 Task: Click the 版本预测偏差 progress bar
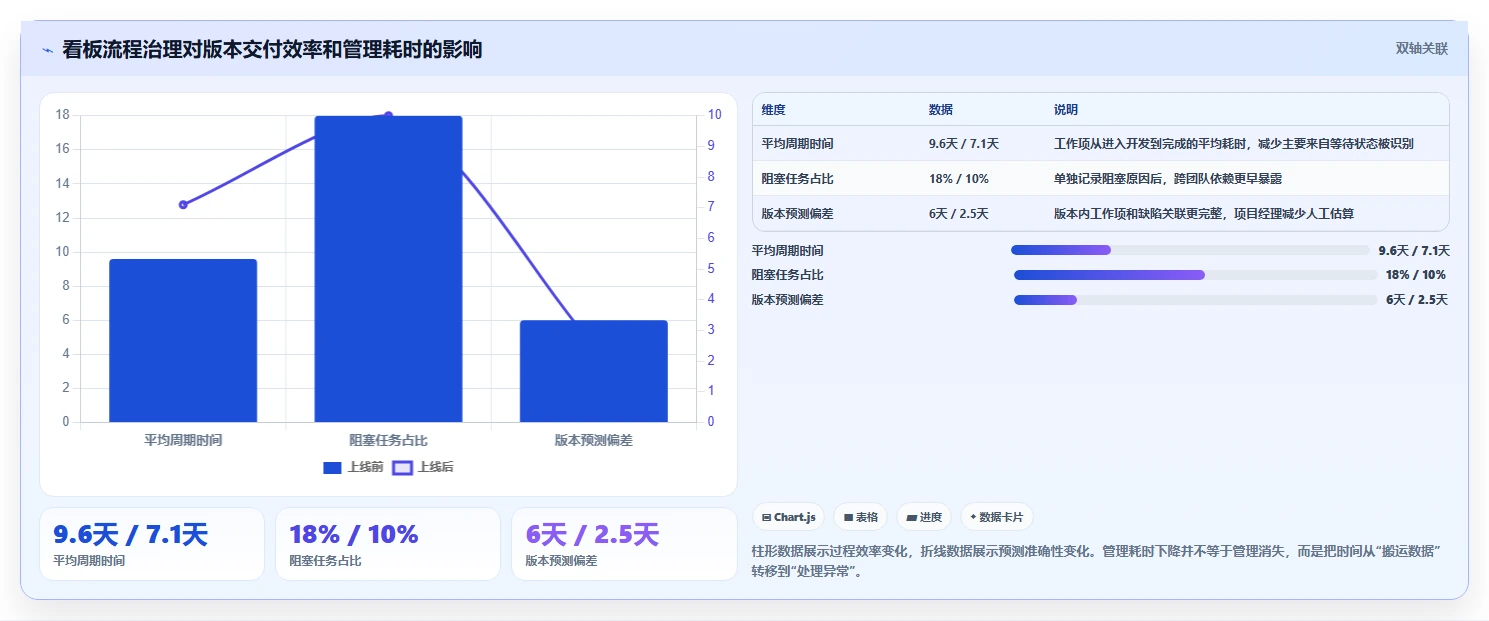[1196, 300]
